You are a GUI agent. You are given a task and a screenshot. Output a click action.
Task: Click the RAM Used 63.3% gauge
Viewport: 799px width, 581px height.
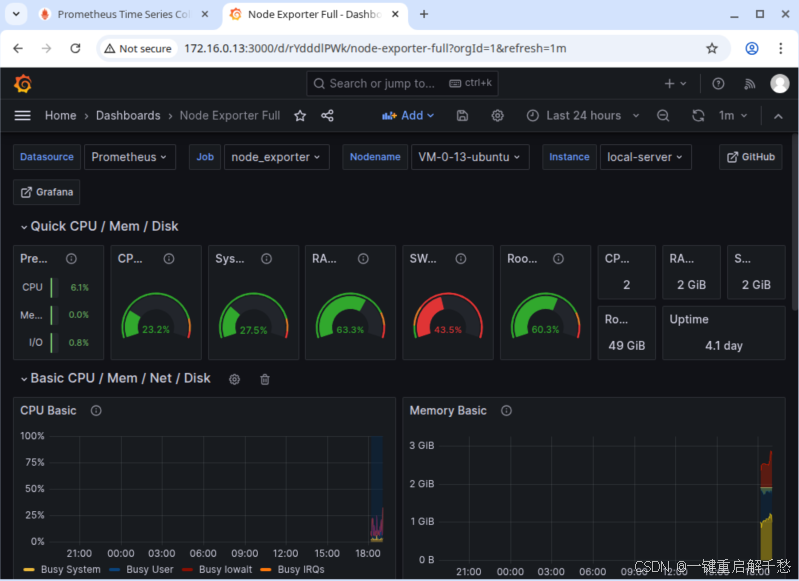point(350,316)
